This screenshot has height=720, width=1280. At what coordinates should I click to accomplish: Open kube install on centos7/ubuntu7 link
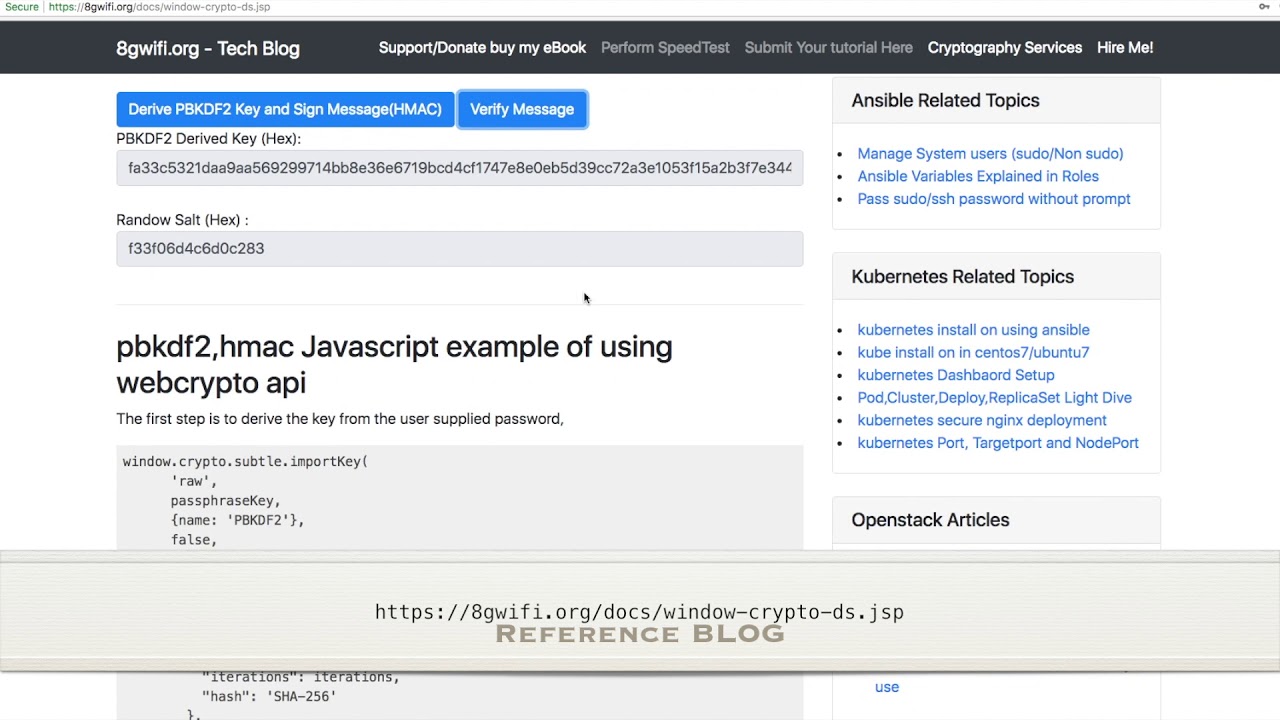(973, 353)
